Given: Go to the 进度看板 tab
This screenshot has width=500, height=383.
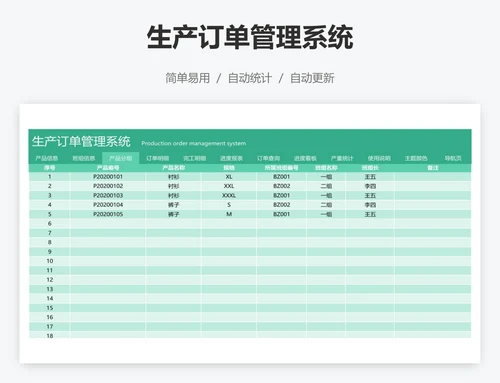Looking at the screenshot, I should click(x=305, y=158).
